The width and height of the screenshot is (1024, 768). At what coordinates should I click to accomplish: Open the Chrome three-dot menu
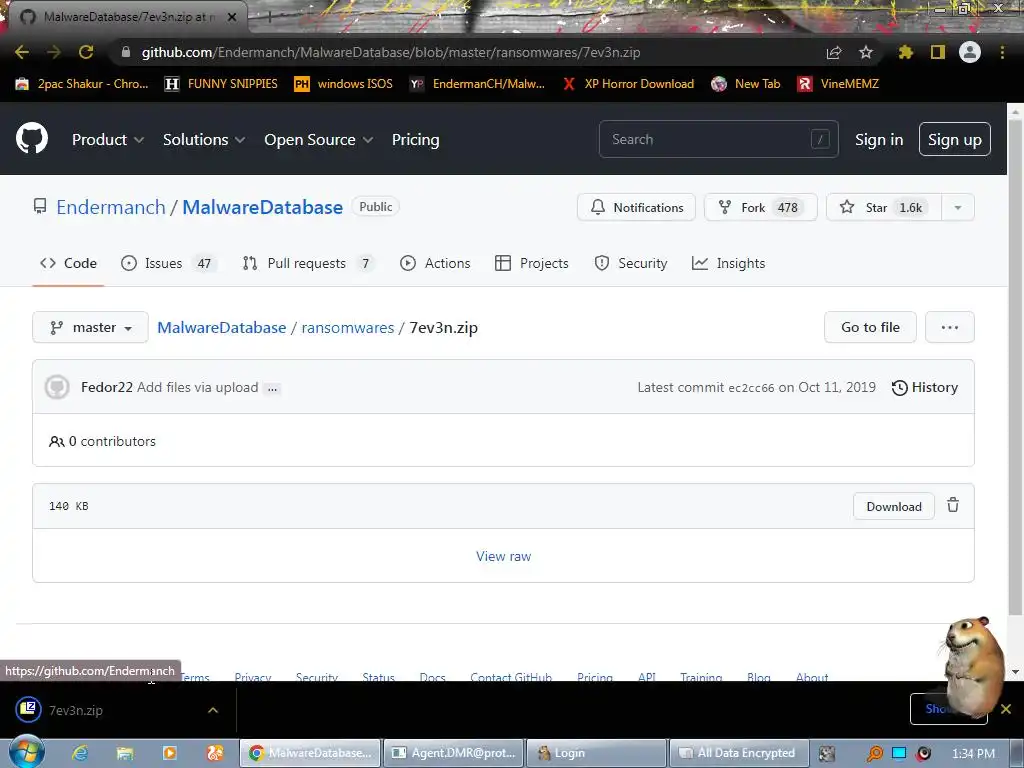coord(1002,52)
